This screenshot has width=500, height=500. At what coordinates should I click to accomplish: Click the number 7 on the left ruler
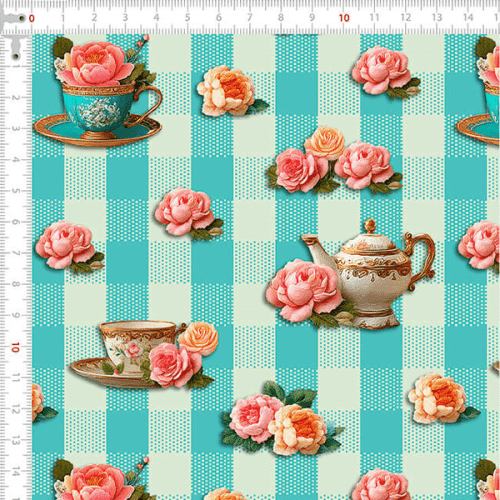(16, 253)
